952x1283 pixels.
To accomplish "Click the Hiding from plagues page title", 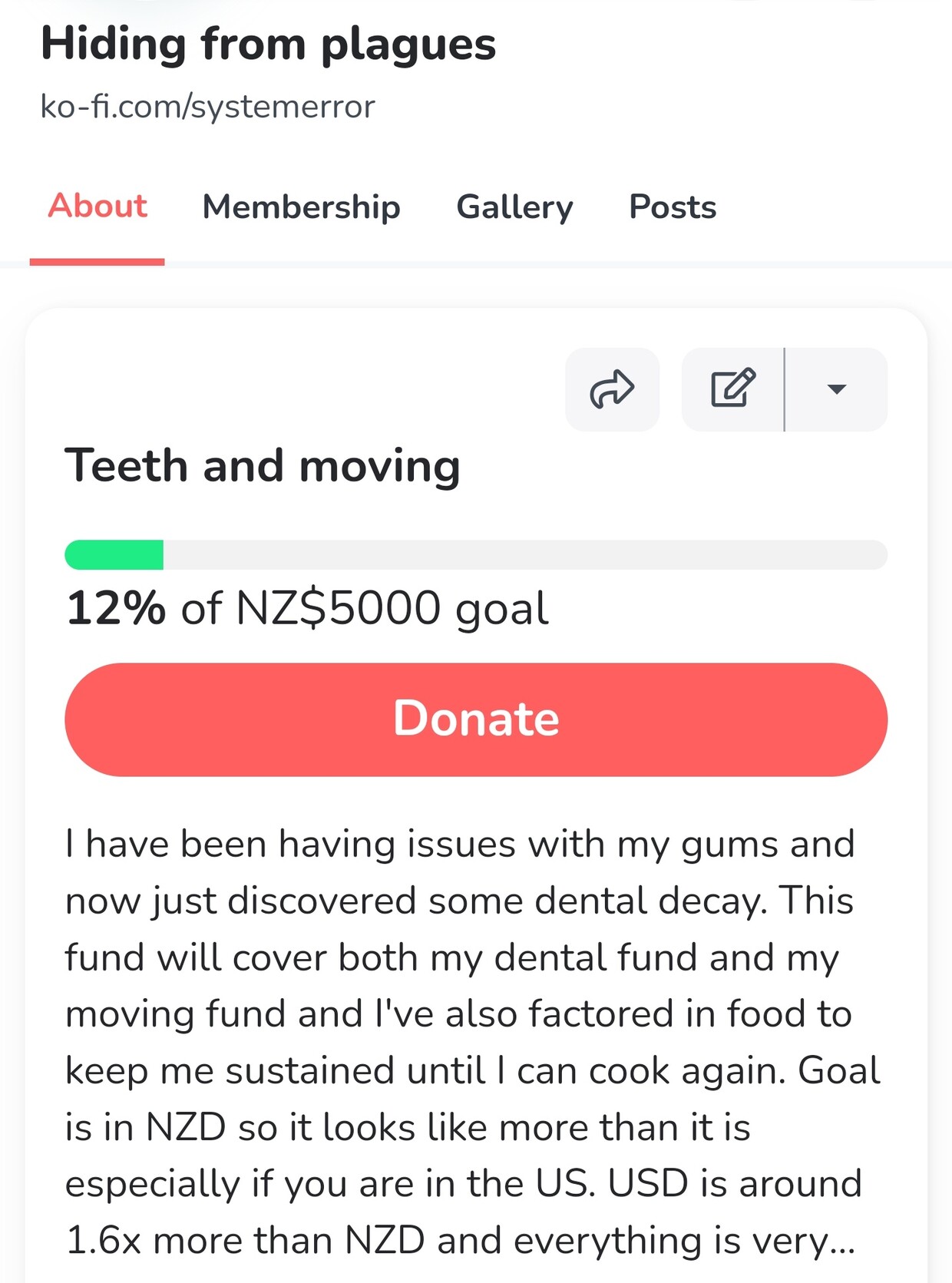I will (x=268, y=45).
